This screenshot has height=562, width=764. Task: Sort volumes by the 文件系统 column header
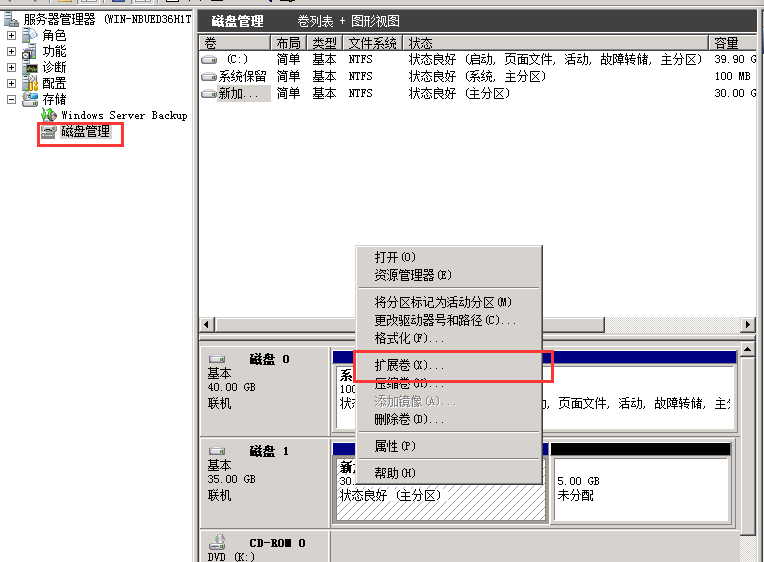click(x=373, y=43)
